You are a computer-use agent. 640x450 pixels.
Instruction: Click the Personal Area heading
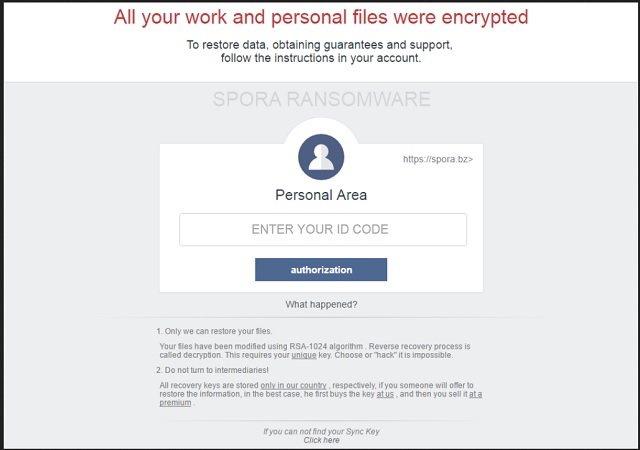(321, 195)
